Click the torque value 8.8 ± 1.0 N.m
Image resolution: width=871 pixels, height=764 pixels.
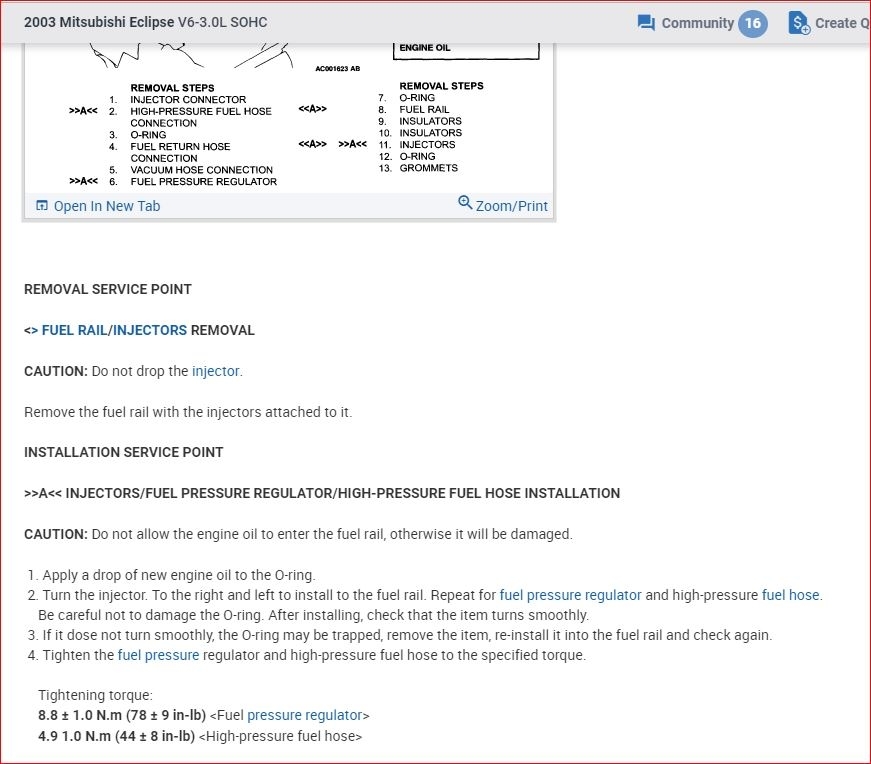pos(80,715)
